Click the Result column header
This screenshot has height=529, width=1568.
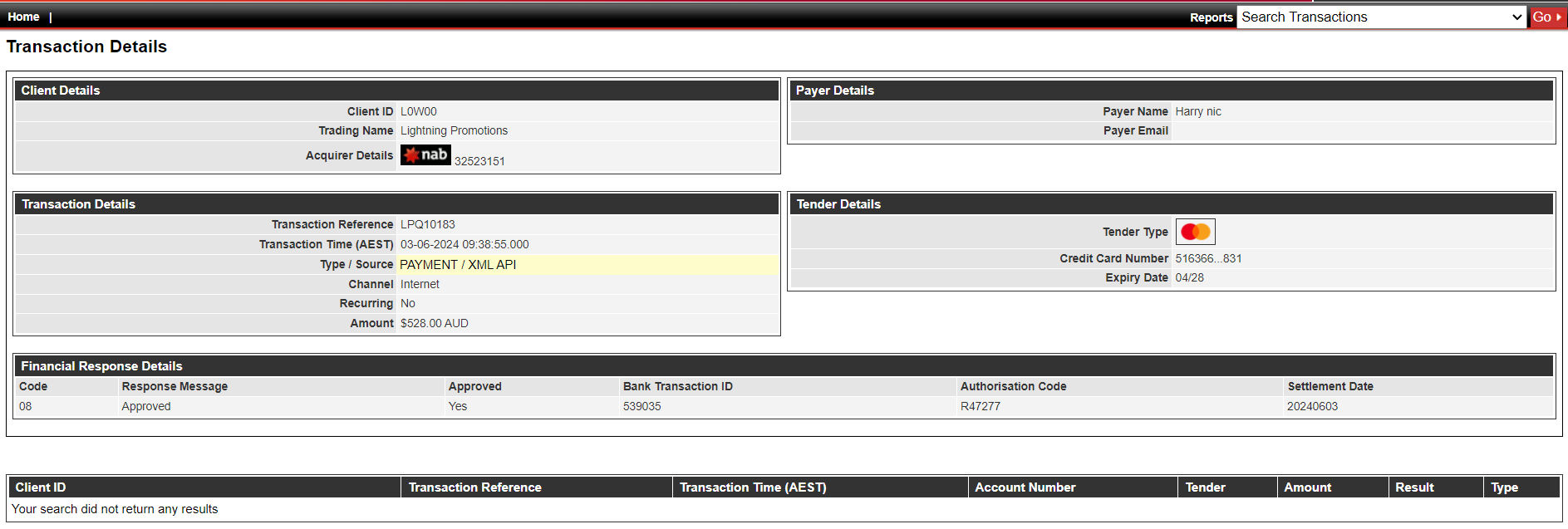1436,487
